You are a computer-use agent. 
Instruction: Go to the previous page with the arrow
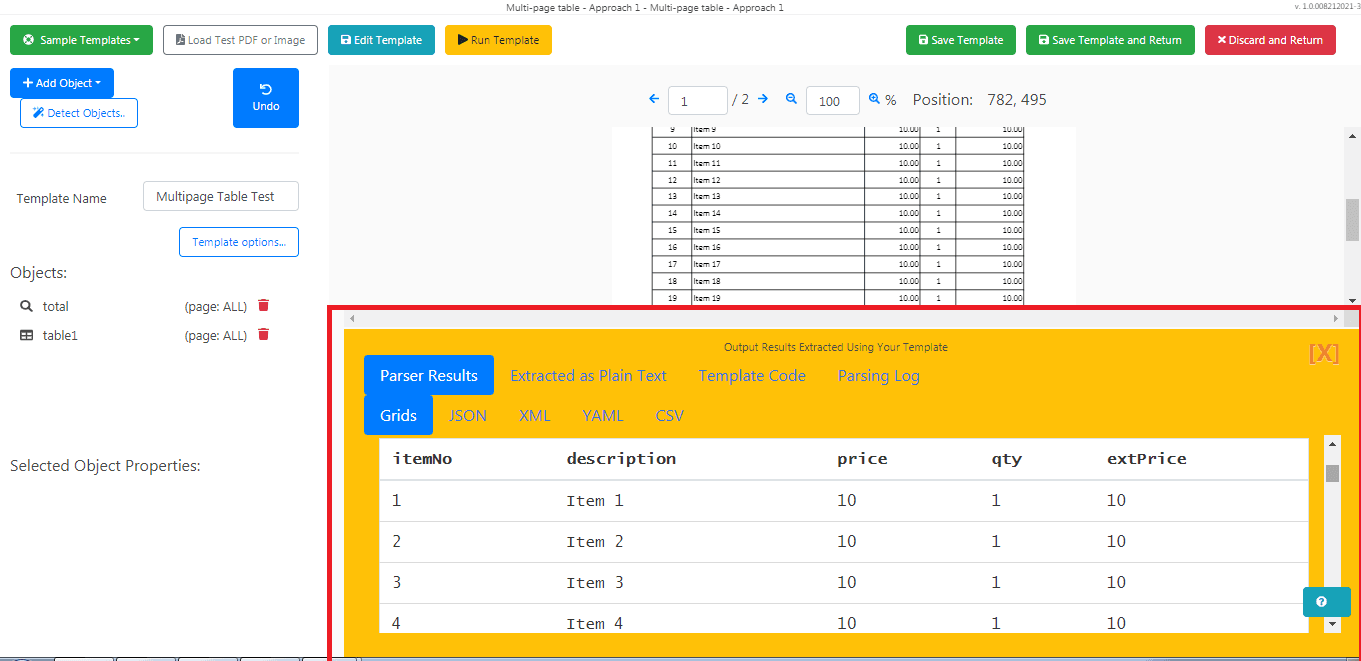[x=654, y=100]
